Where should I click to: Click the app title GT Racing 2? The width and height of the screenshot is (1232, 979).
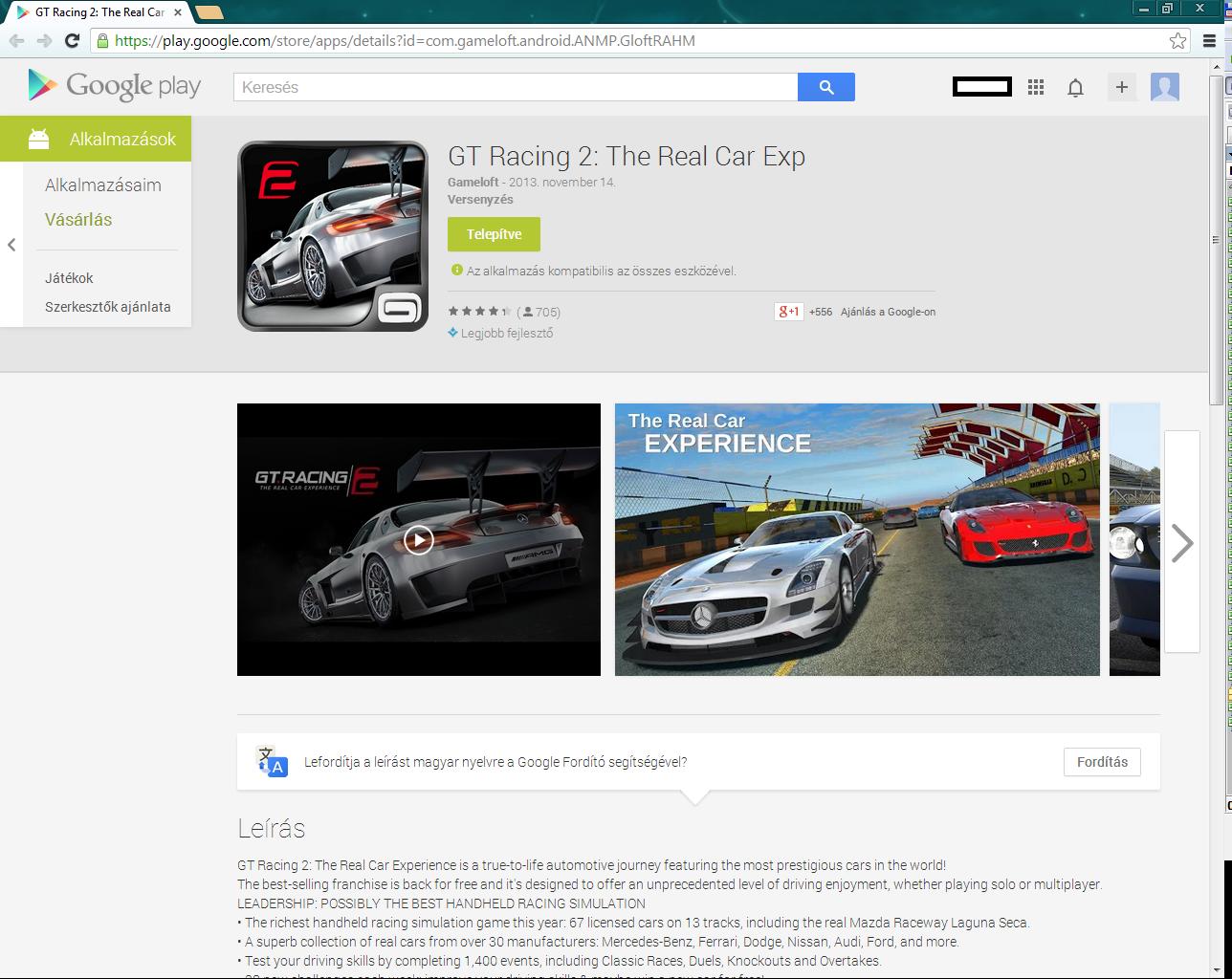[627, 156]
